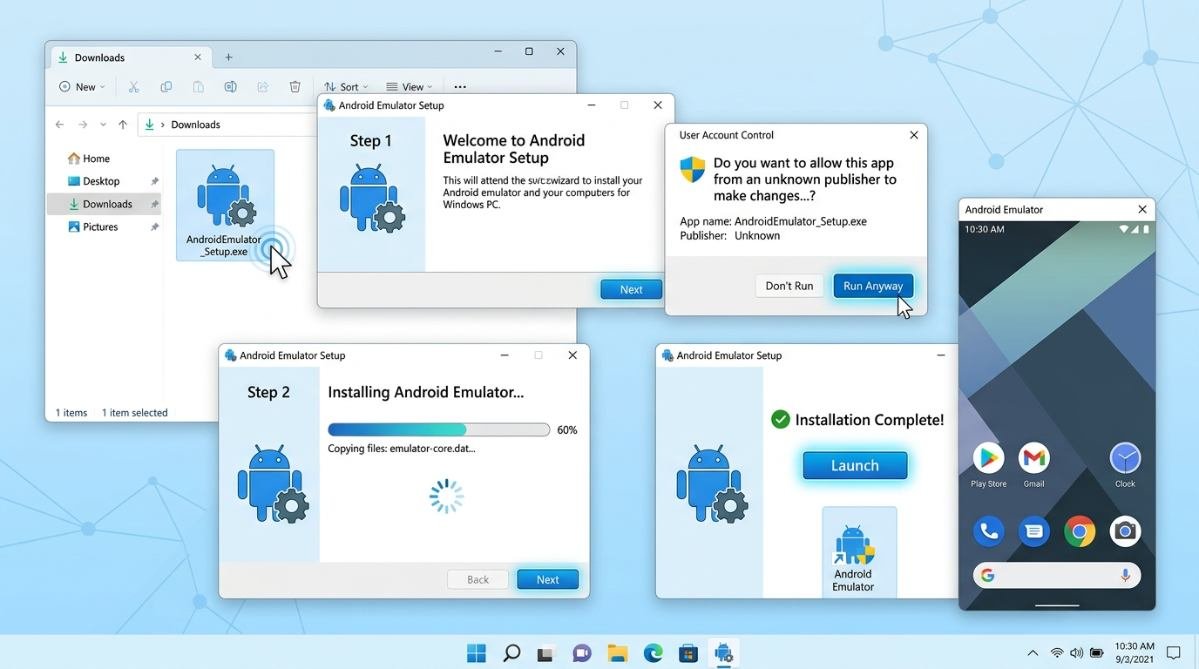Image resolution: width=1199 pixels, height=669 pixels.
Task: Open volume speaker tray icon
Action: pos(1077,653)
